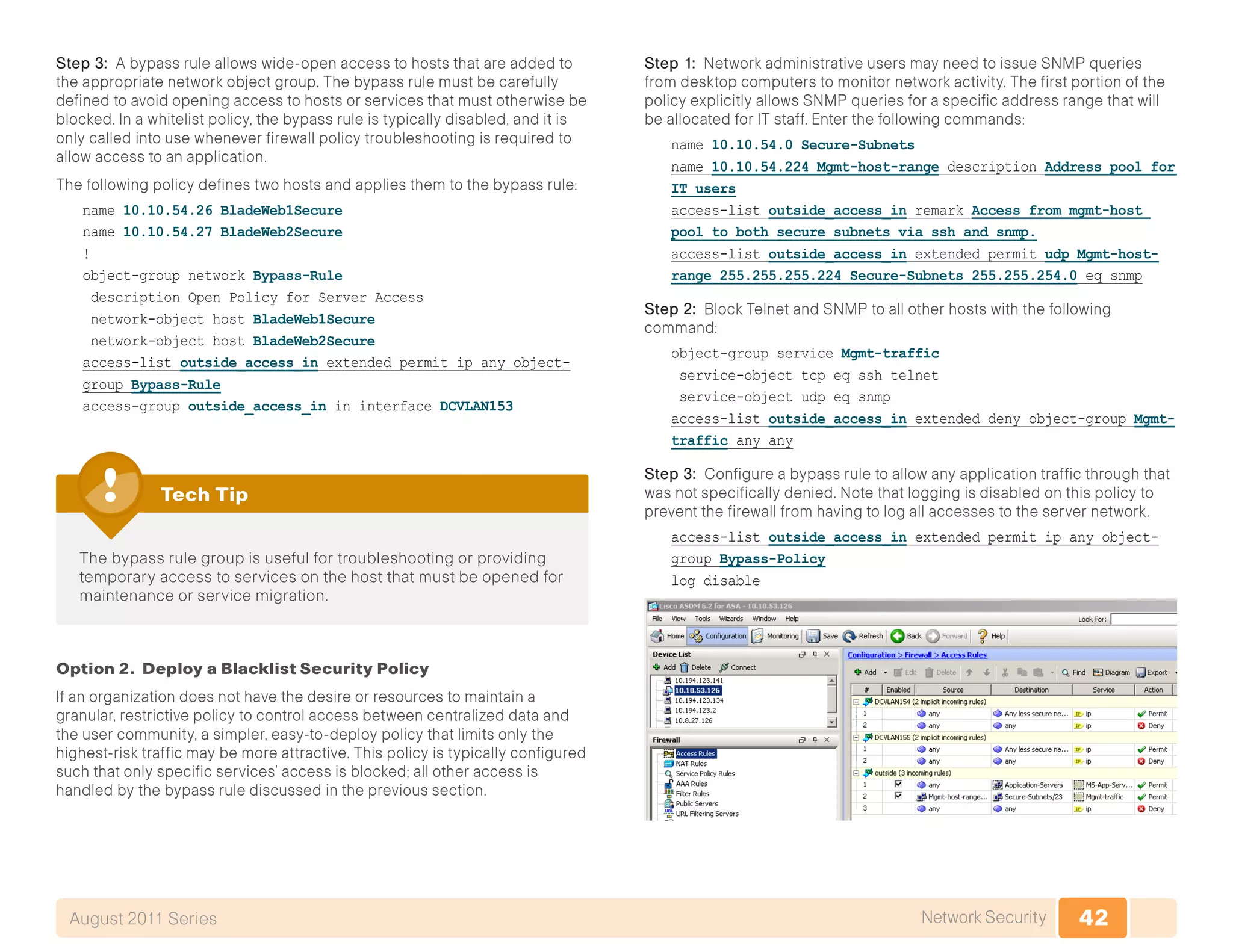The image size is (1233, 952).
Task: Open the Tools menu
Action: click(x=702, y=619)
